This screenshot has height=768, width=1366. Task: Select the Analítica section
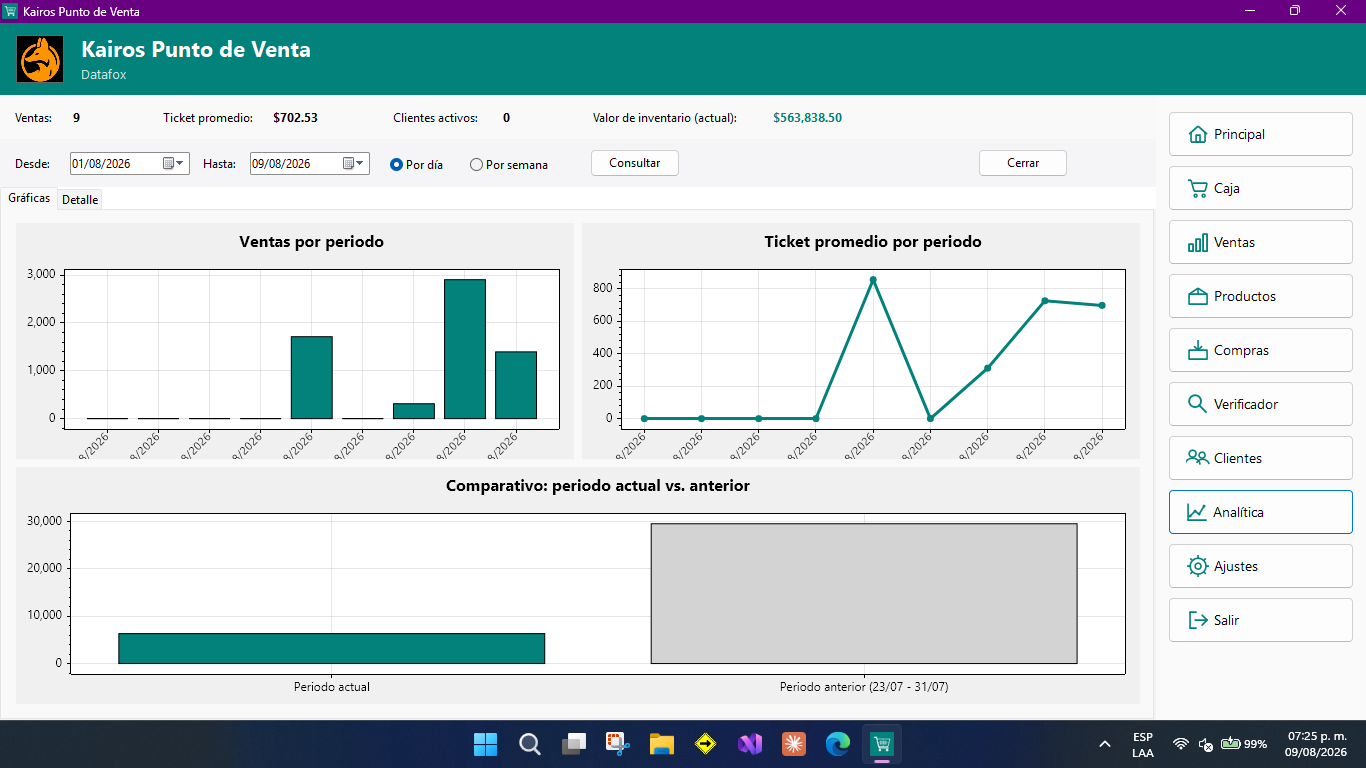(x=1260, y=512)
